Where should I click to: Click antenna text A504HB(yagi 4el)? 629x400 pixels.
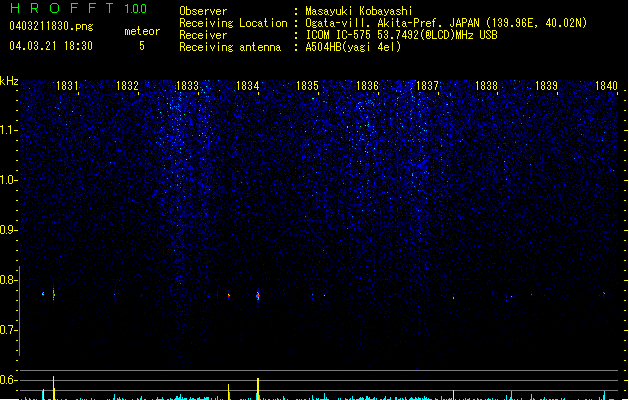pos(353,47)
